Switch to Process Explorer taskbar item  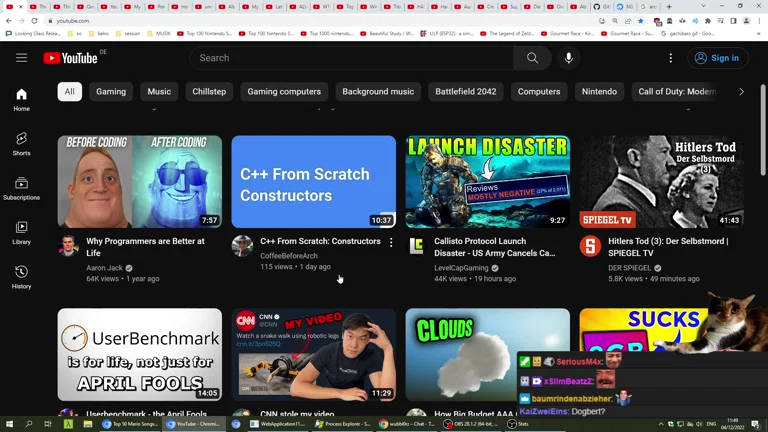tap(343, 424)
